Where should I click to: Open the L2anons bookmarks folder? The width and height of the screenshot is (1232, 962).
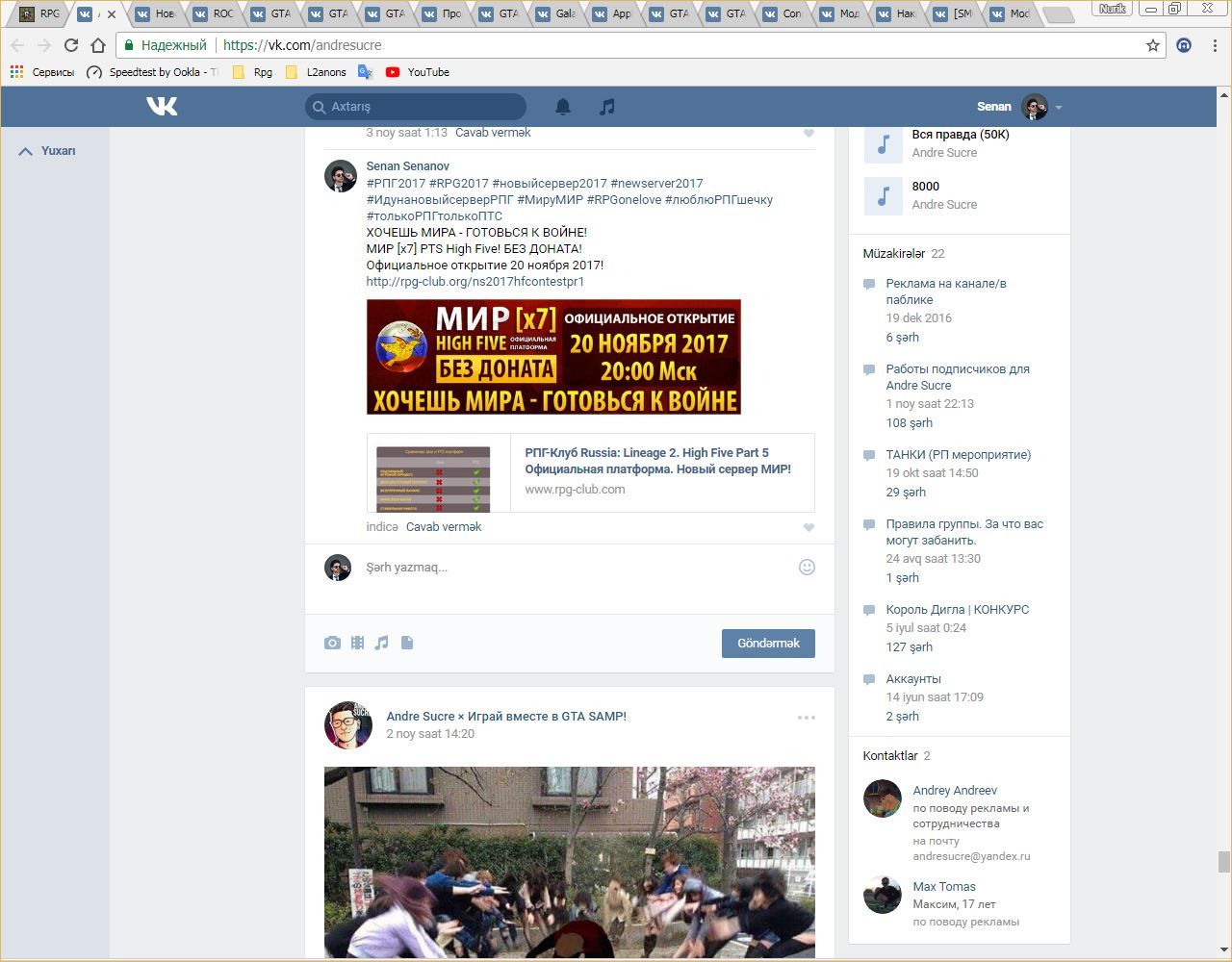click(316, 72)
